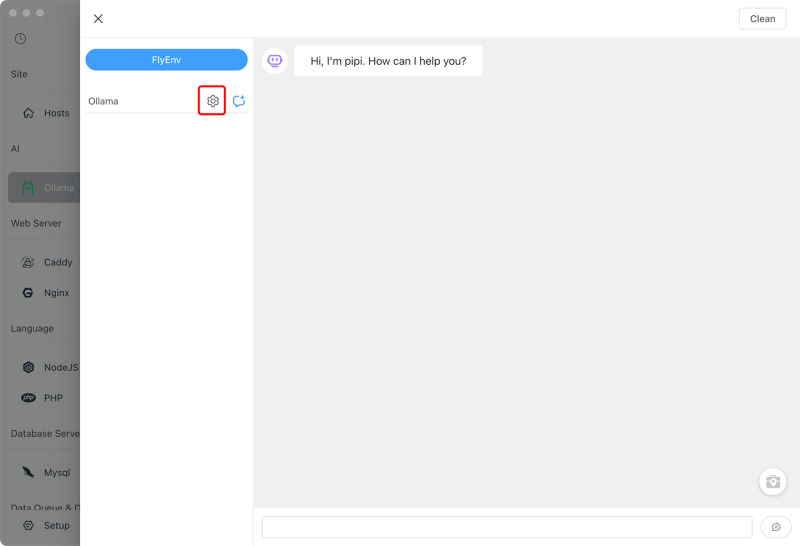The image size is (800, 546).
Task: Click the Nginx G logo icon
Action: pos(28,293)
